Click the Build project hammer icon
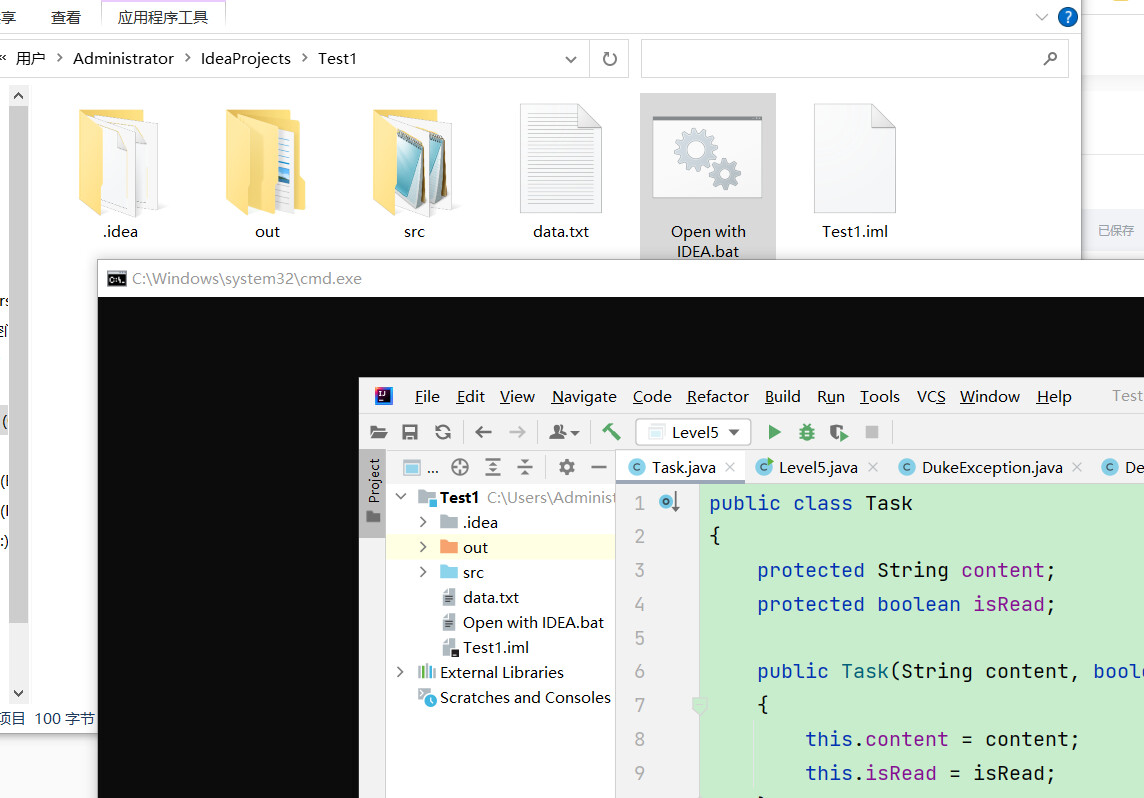The height and width of the screenshot is (798, 1144). click(611, 433)
